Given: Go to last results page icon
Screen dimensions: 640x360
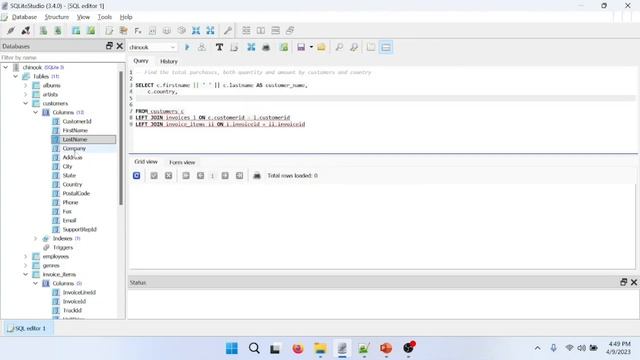Looking at the screenshot, I should [x=240, y=176].
